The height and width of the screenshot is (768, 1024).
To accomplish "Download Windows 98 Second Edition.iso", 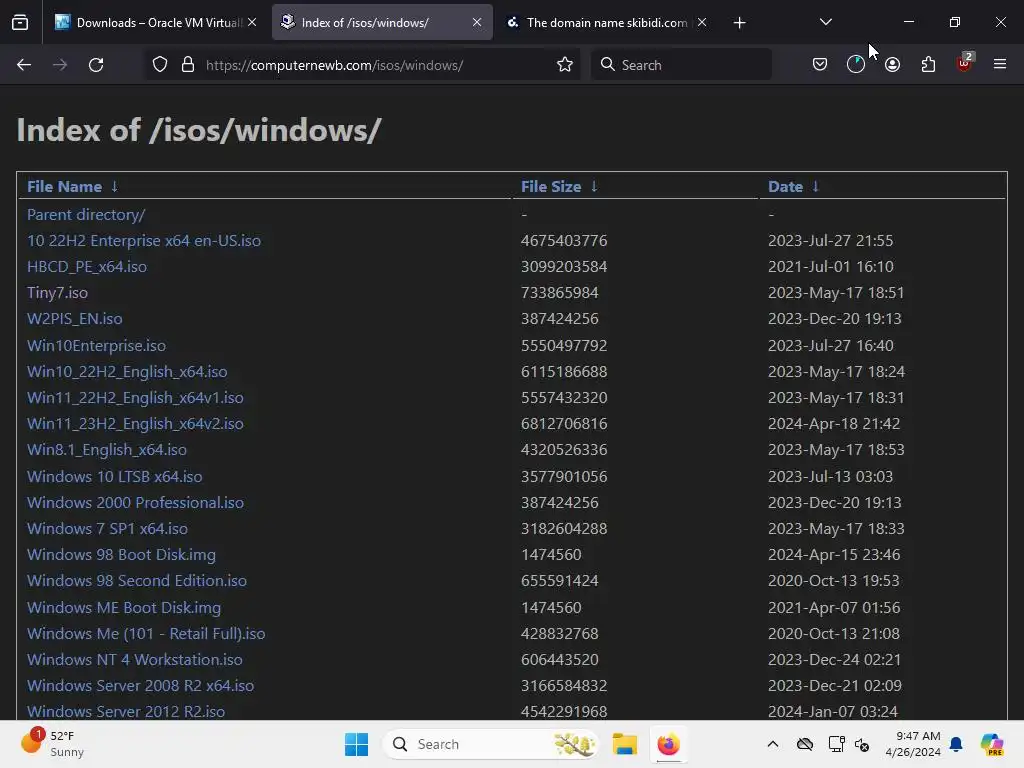I will (136, 581).
